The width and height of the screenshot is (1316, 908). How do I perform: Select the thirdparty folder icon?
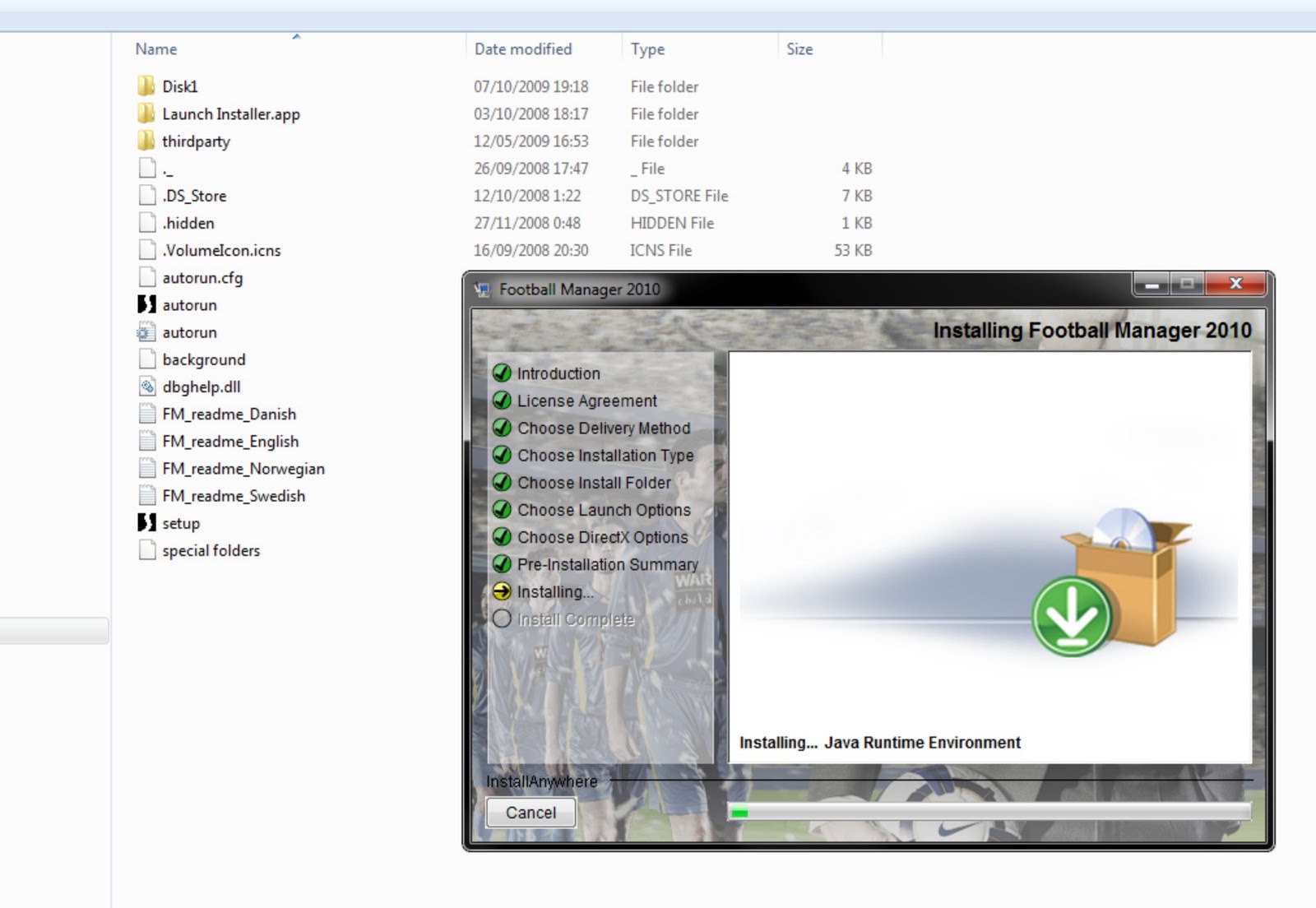pyautogui.click(x=146, y=141)
